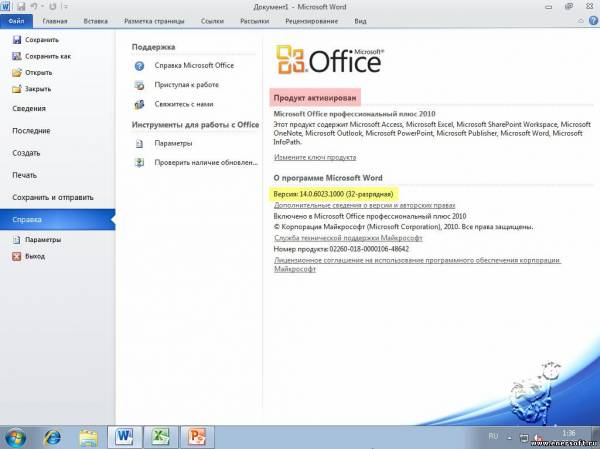The width and height of the screenshot is (600, 449).
Task: Open the Windows Start button
Action: point(15,438)
